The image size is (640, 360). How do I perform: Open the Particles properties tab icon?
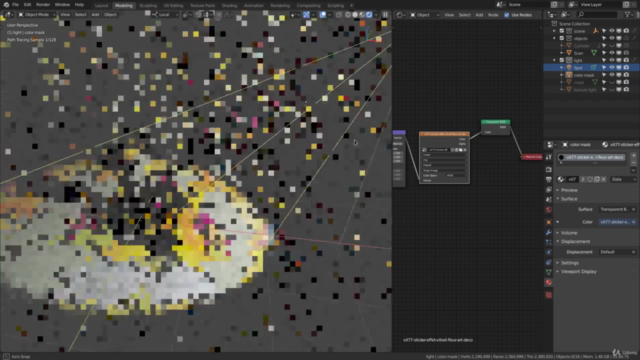pyautogui.click(x=549, y=242)
